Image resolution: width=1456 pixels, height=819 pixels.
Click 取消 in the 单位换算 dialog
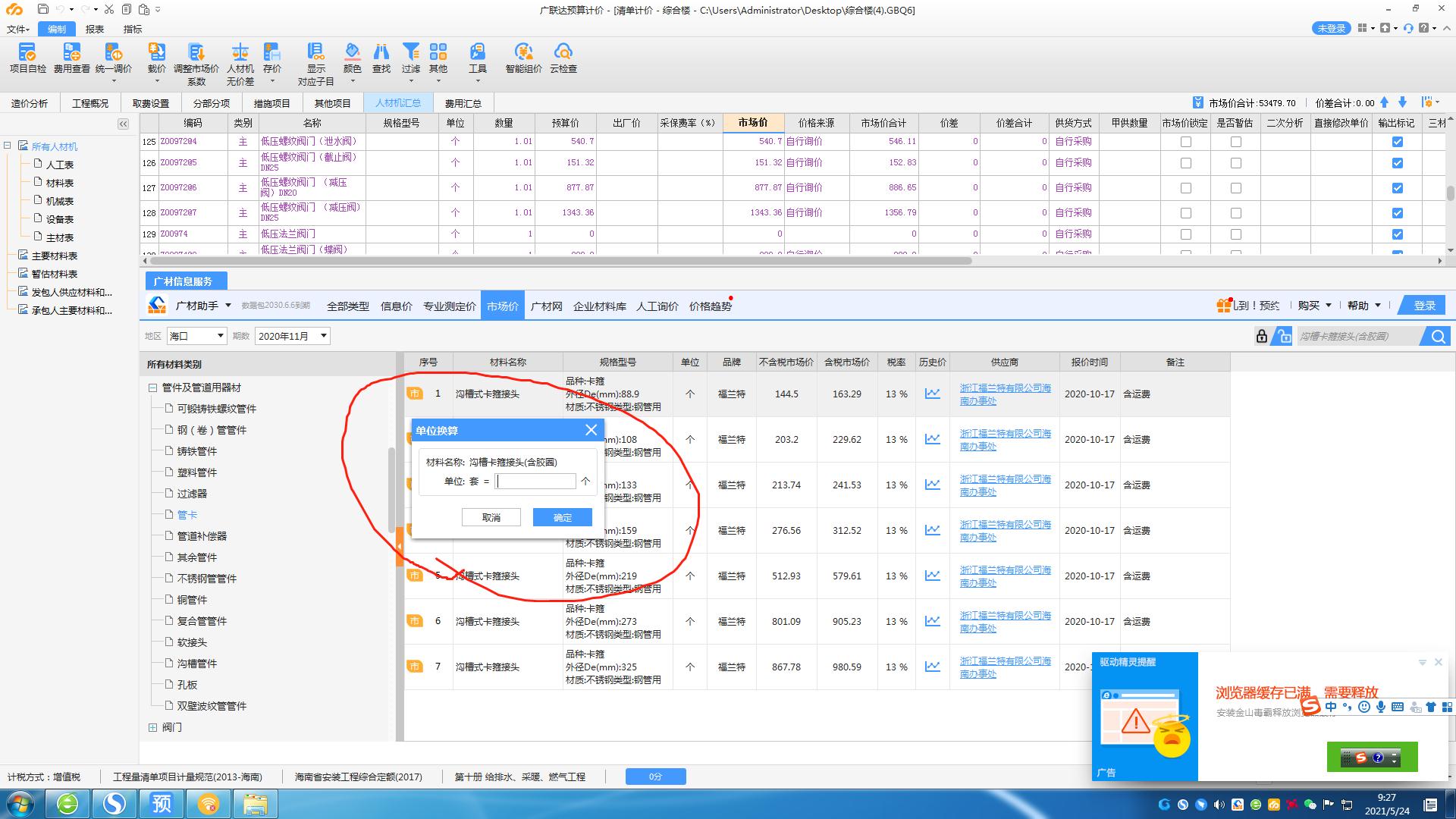(x=491, y=517)
